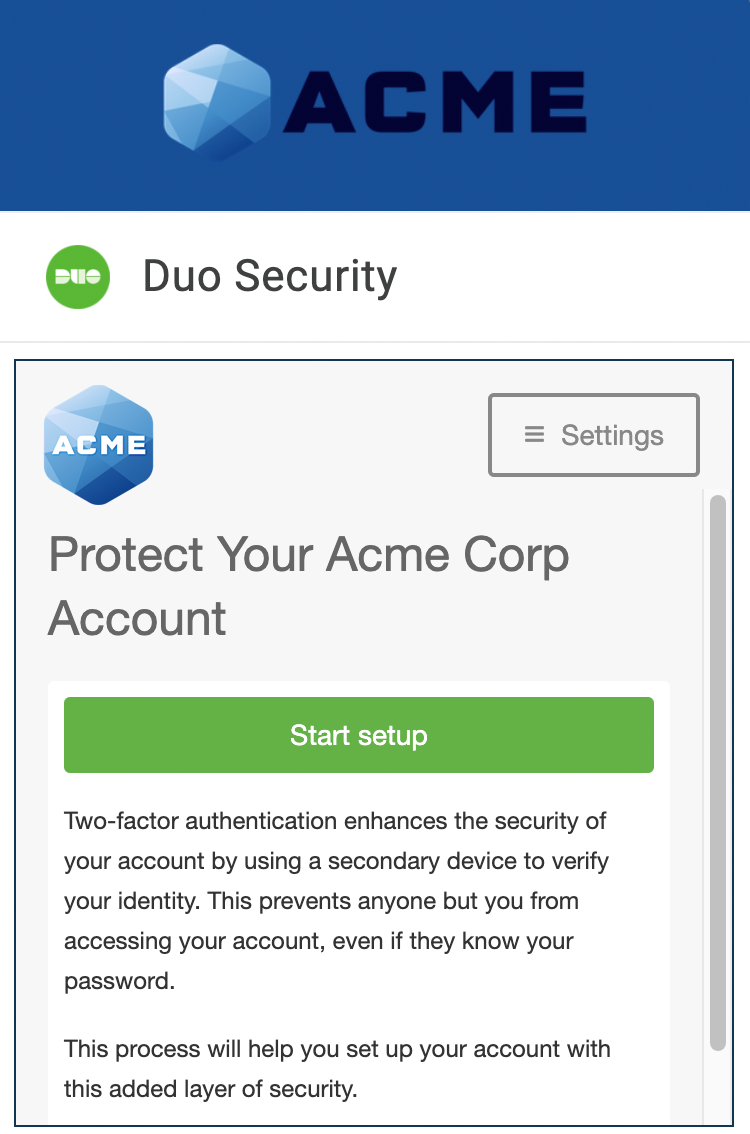Click the ACME hexagon logo in the blue banner

pyautogui.click(x=217, y=102)
